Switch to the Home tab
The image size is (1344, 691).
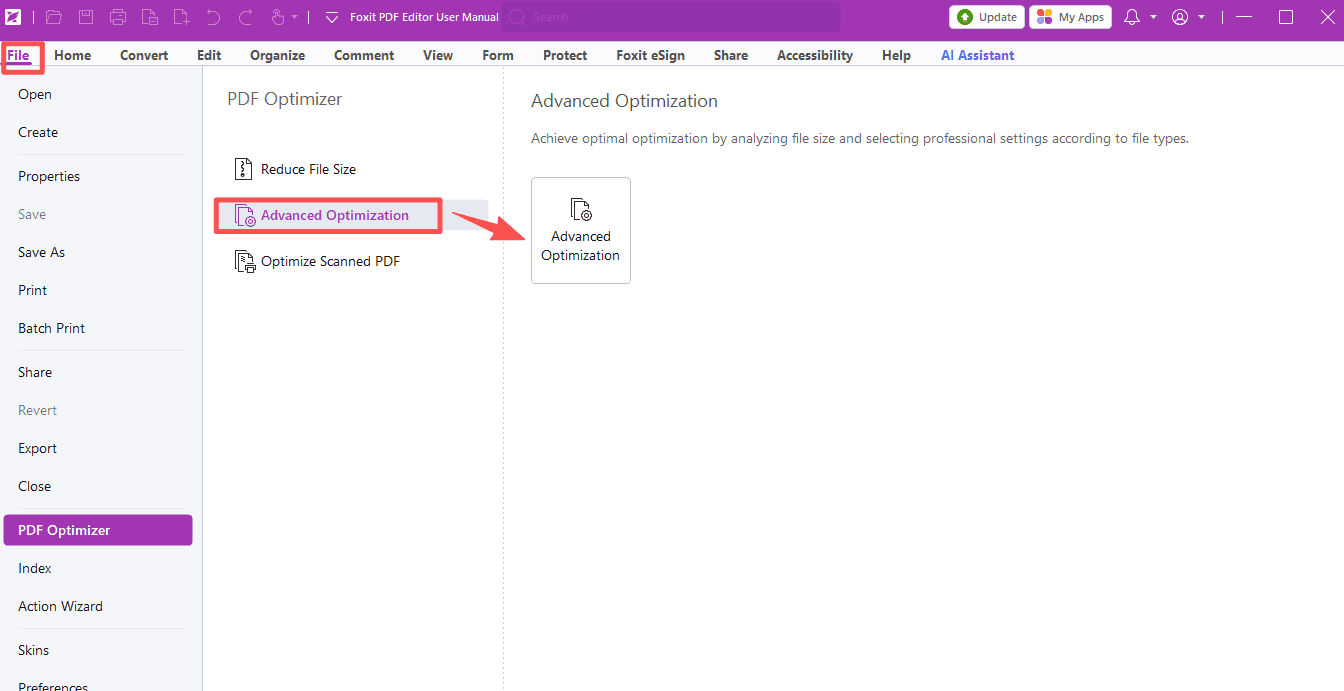pyautogui.click(x=72, y=55)
